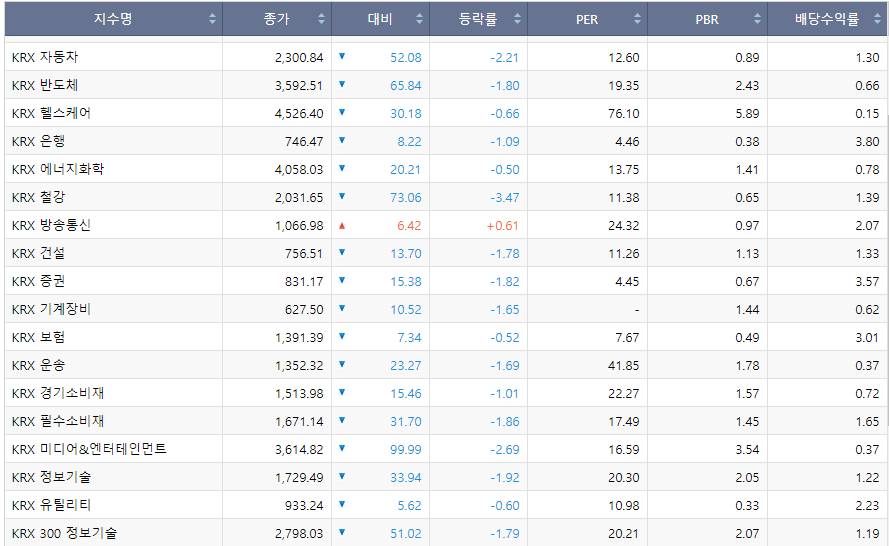The width and height of the screenshot is (889, 546).
Task: Click the red up arrow in KRX 방송통신 row
Action: 342,226
